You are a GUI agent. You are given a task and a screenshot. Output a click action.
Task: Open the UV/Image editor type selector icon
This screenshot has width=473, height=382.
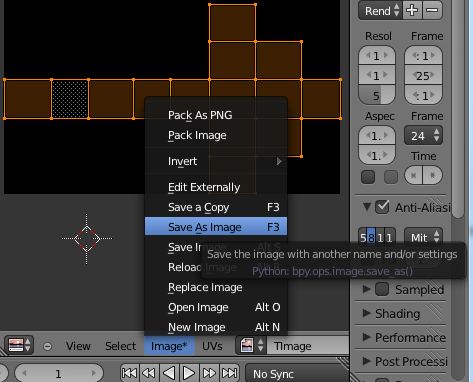point(19,345)
